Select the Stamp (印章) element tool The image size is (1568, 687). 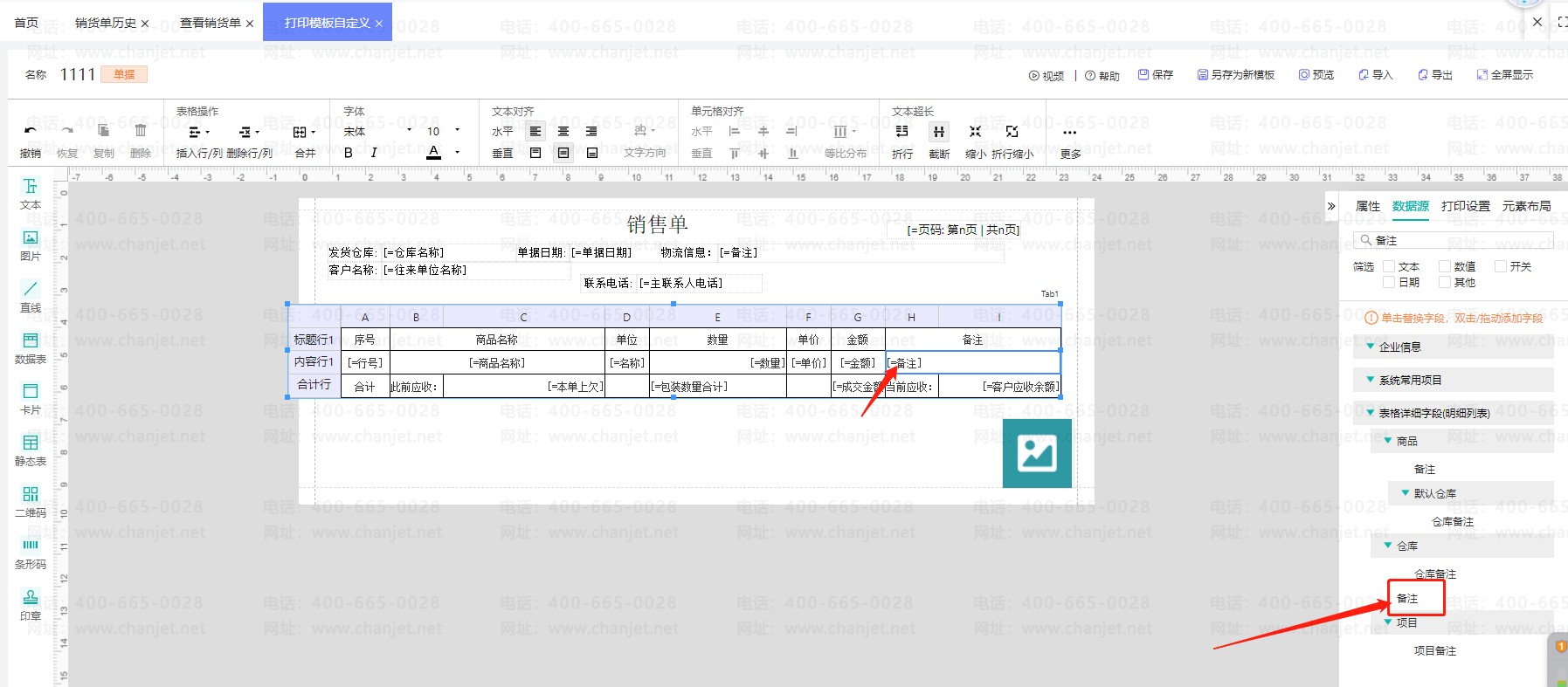pos(31,605)
